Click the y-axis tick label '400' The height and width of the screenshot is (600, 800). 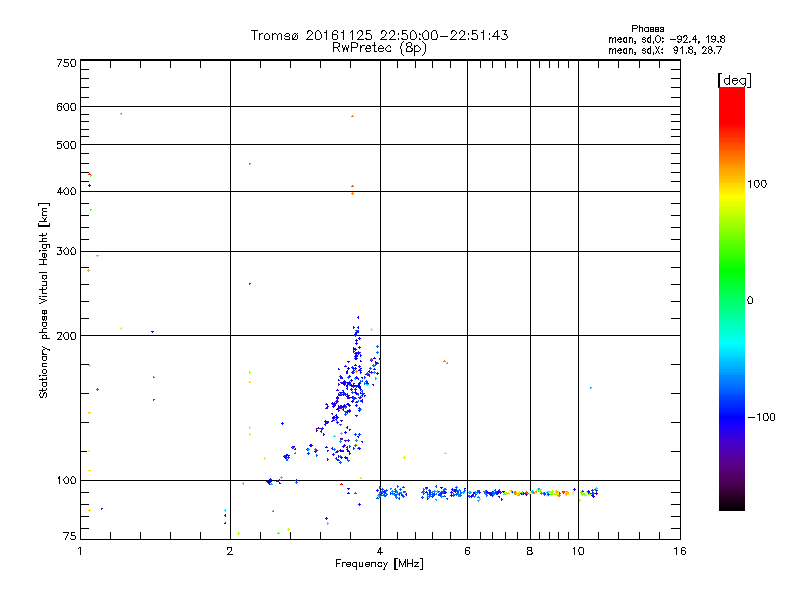pyautogui.click(x=66, y=191)
